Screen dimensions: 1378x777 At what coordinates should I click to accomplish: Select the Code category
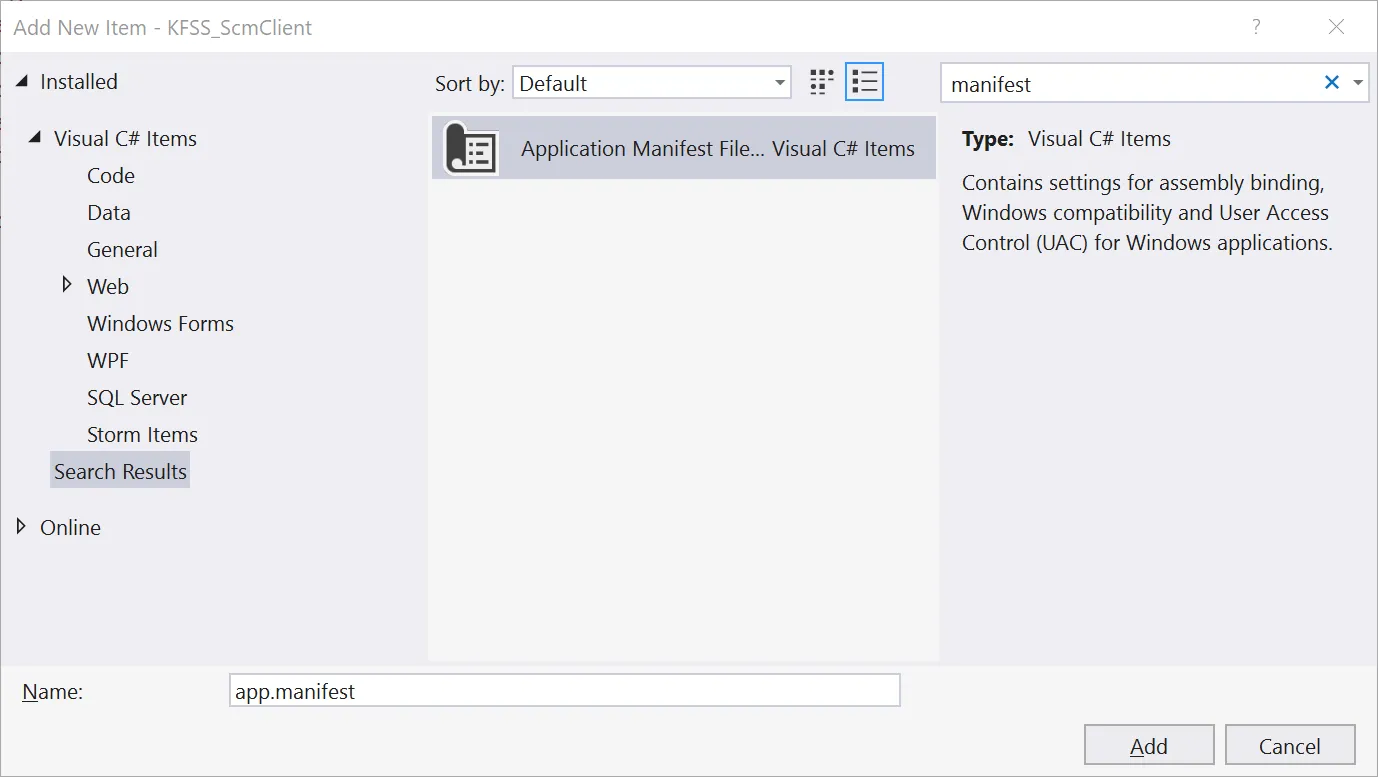coord(111,176)
